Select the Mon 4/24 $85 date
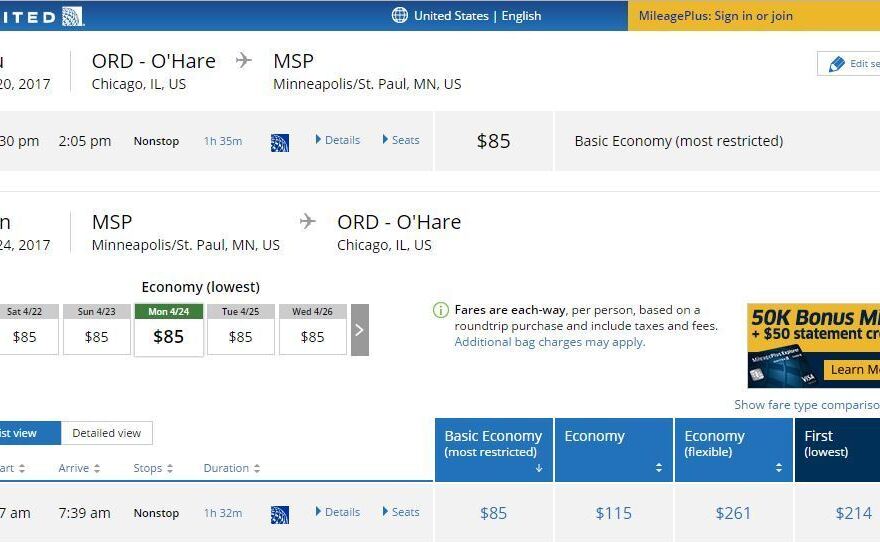Image resolution: width=880 pixels, height=542 pixels. pos(168,329)
